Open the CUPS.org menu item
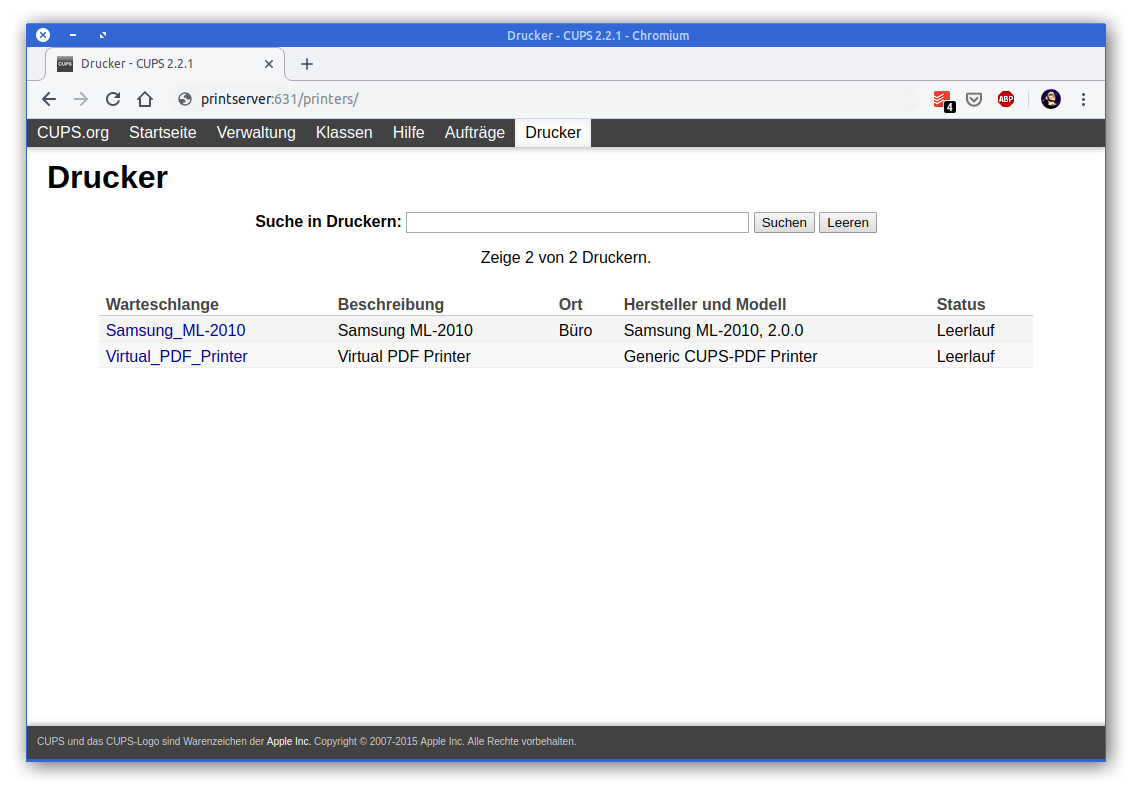This screenshot has height=799, width=1138. (73, 133)
